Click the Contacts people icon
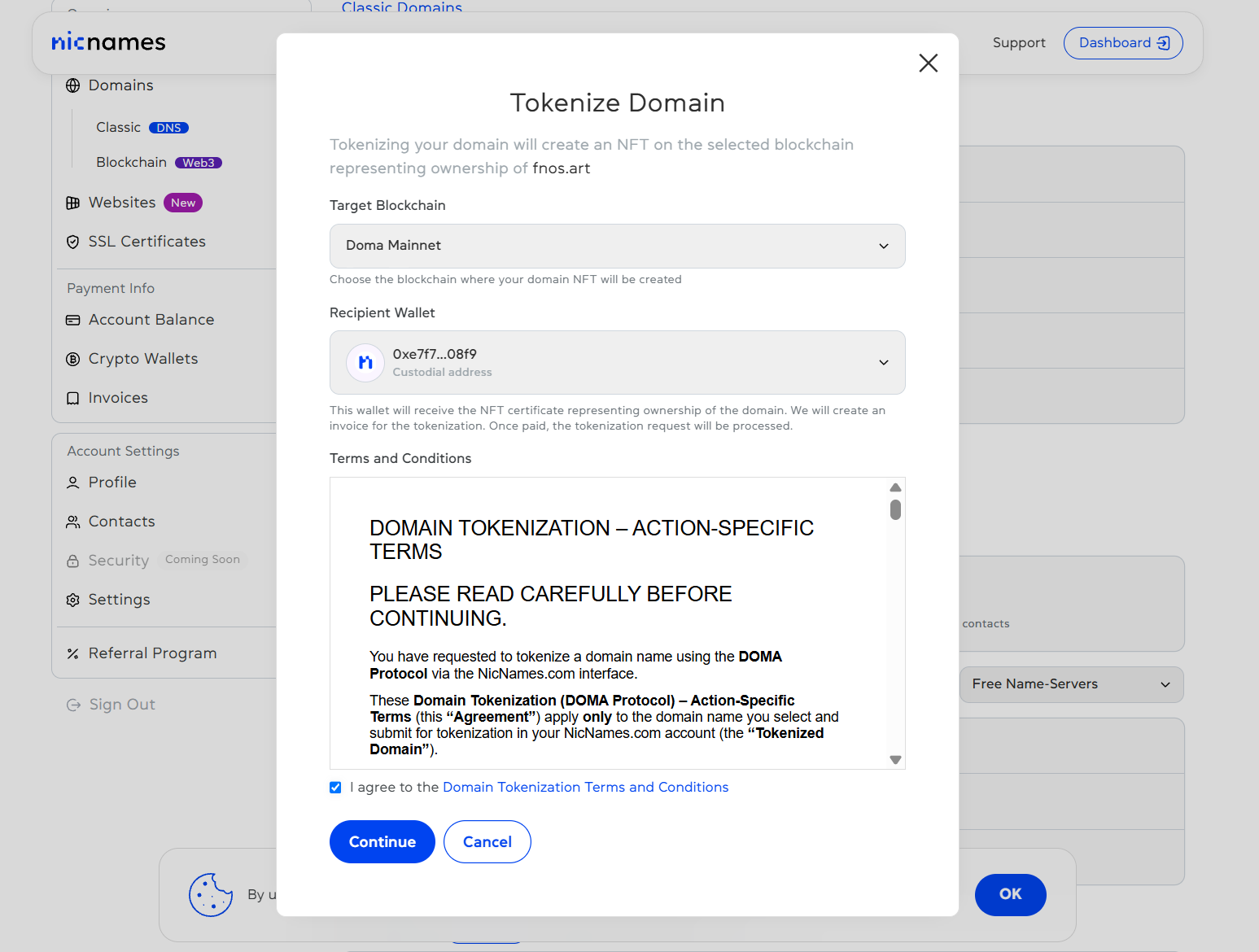Viewport: 1259px width, 952px height. 73,522
